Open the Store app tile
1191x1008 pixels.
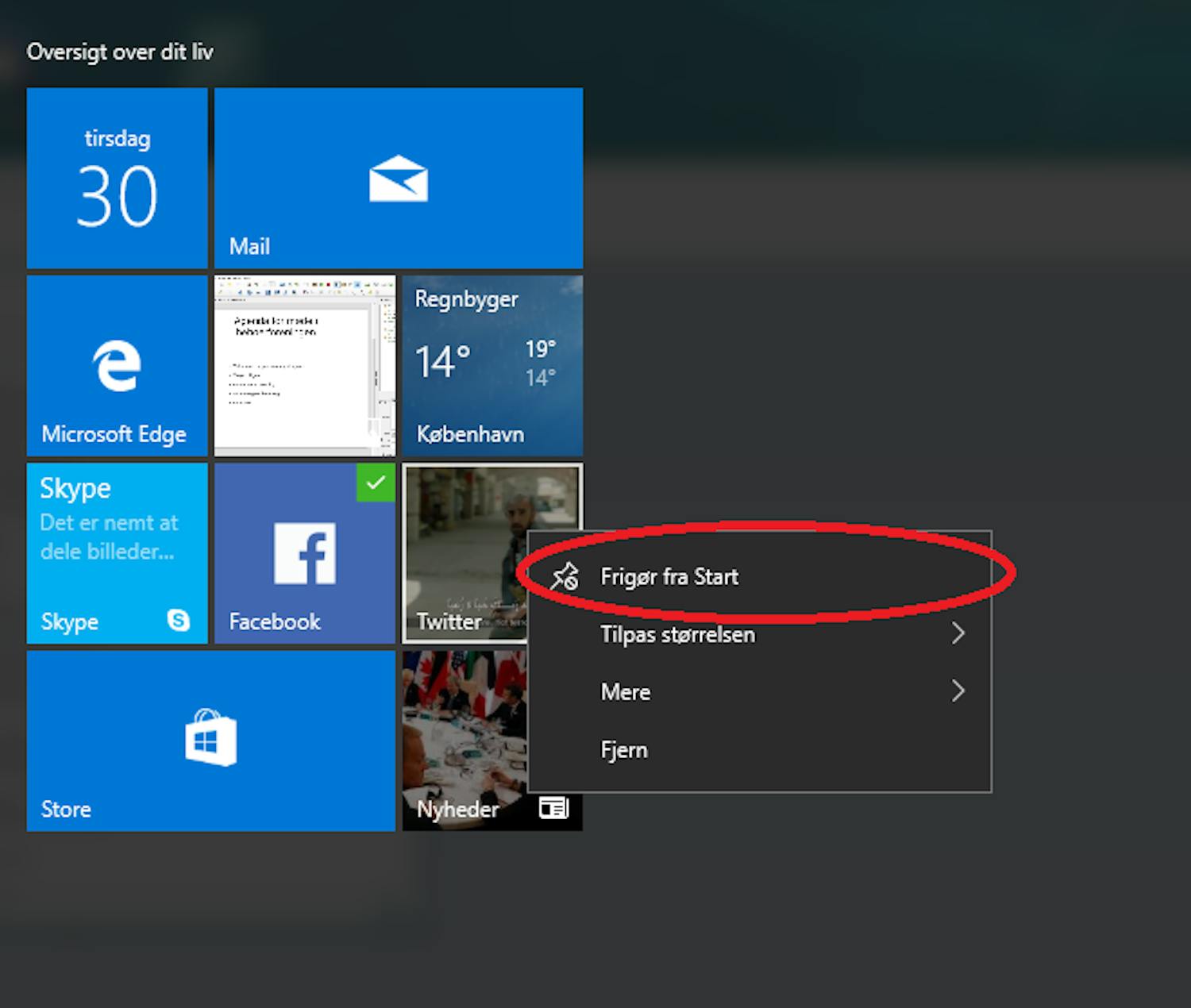click(210, 741)
